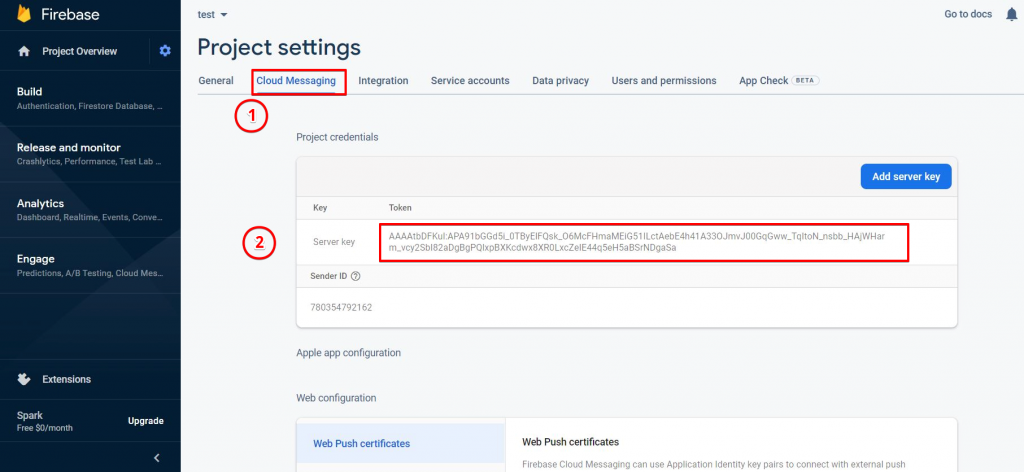The height and width of the screenshot is (472, 1024).
Task: Open the Data privacy tab
Action: pos(560,81)
